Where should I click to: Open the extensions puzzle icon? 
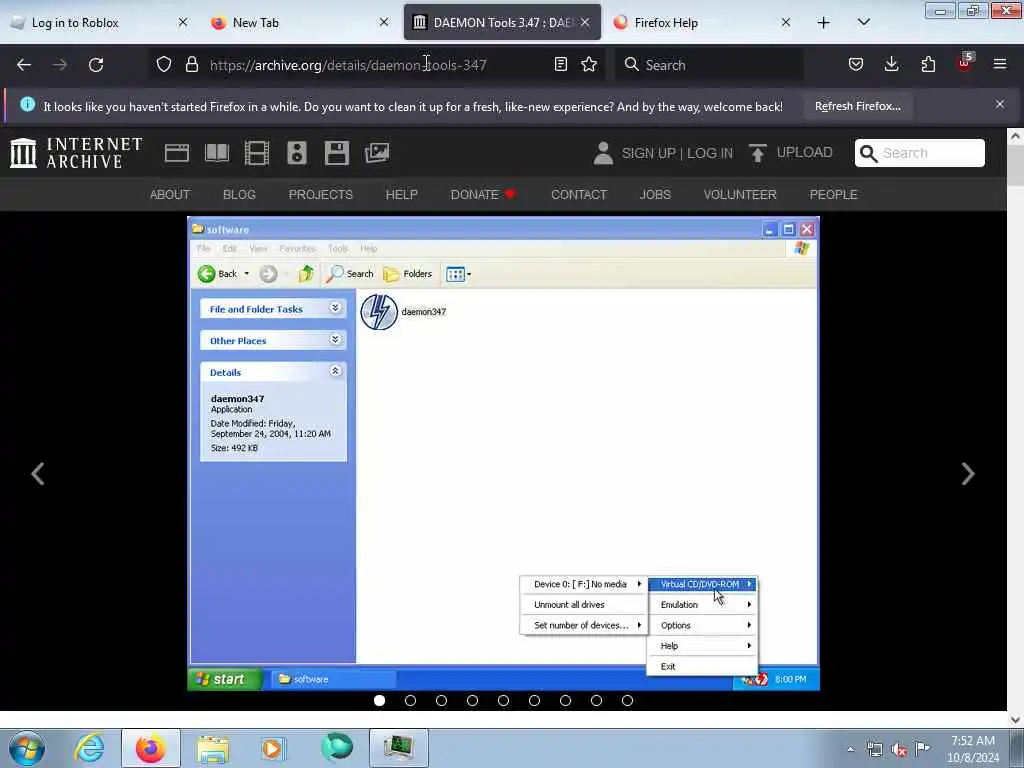928,64
